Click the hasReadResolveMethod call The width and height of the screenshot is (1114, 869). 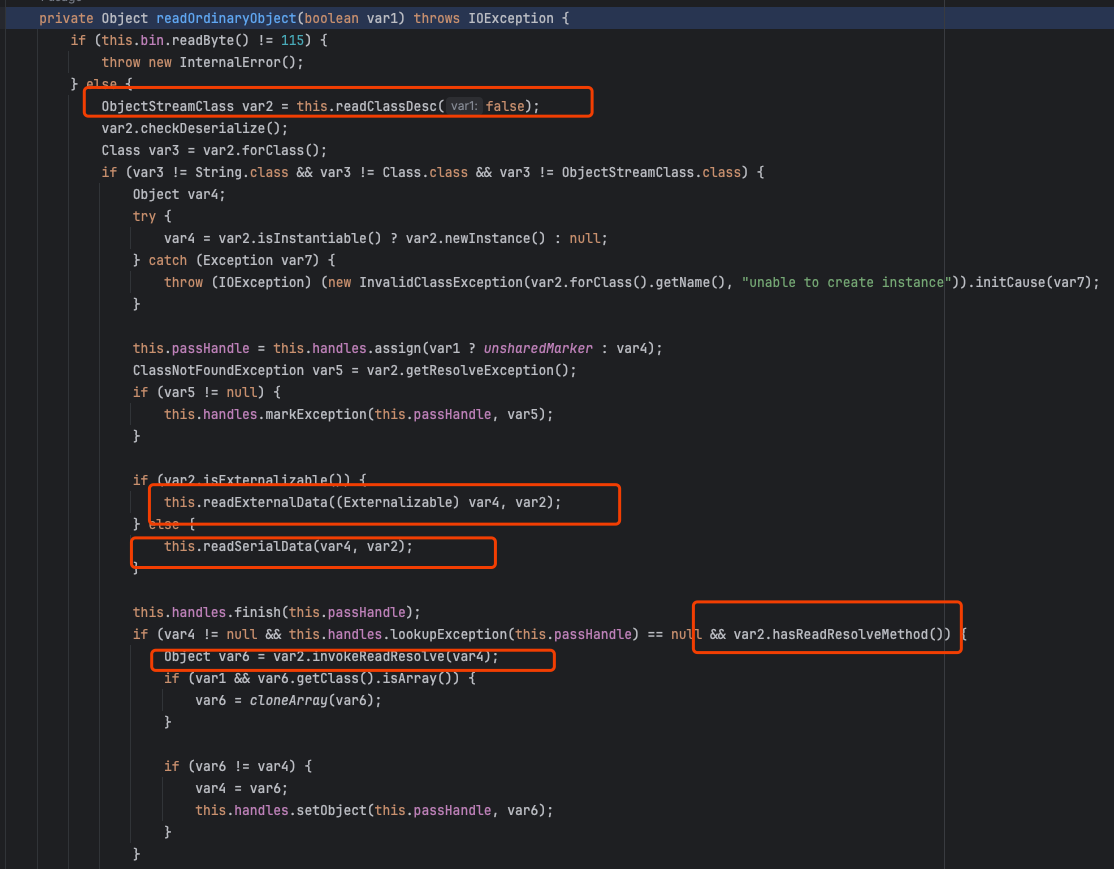(x=854, y=634)
